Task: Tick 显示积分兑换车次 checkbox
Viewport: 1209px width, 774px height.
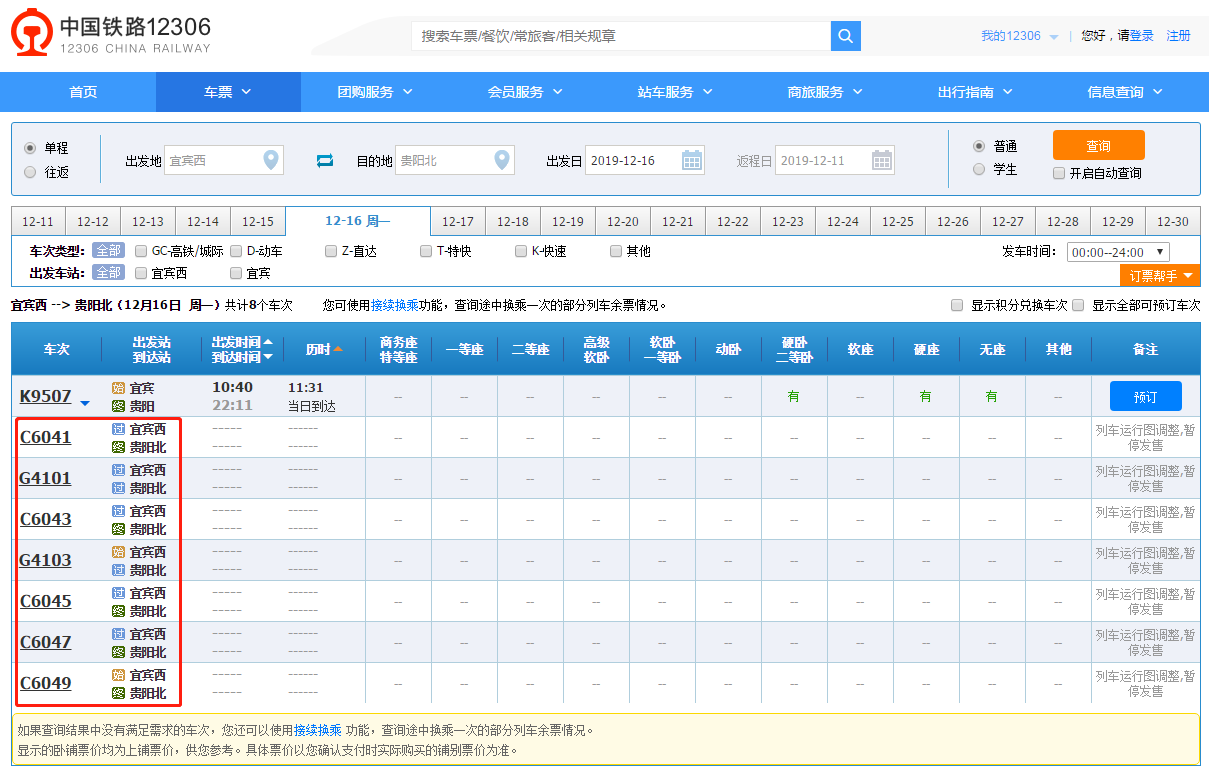Action: (957, 305)
